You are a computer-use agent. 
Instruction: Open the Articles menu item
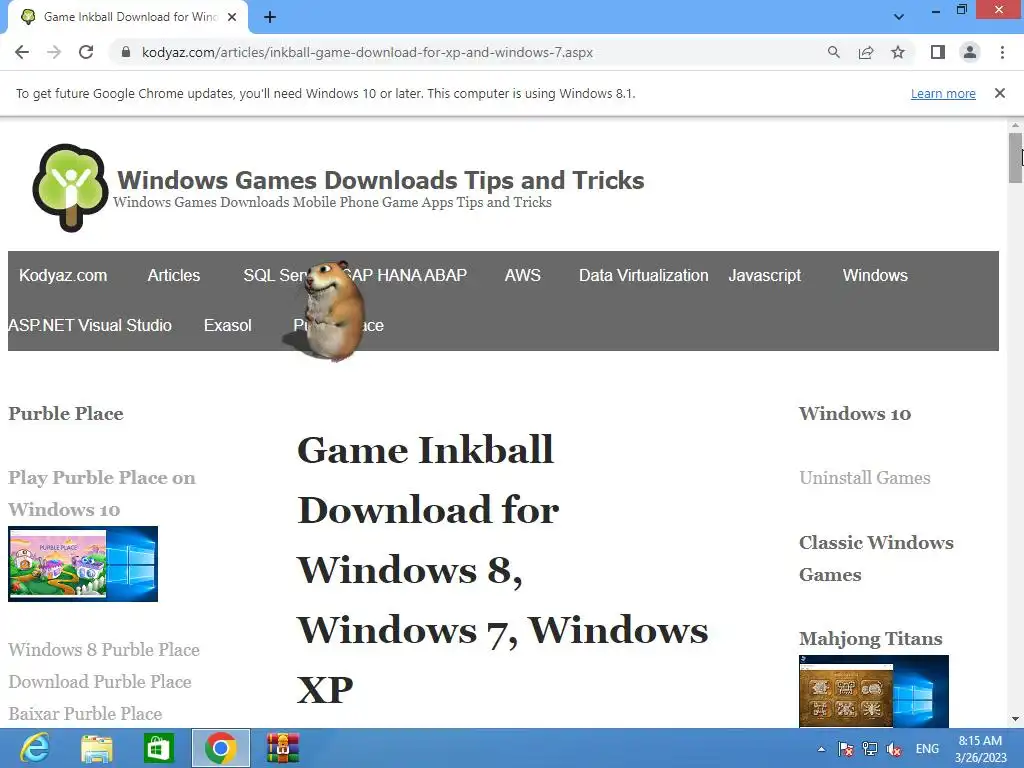point(174,276)
